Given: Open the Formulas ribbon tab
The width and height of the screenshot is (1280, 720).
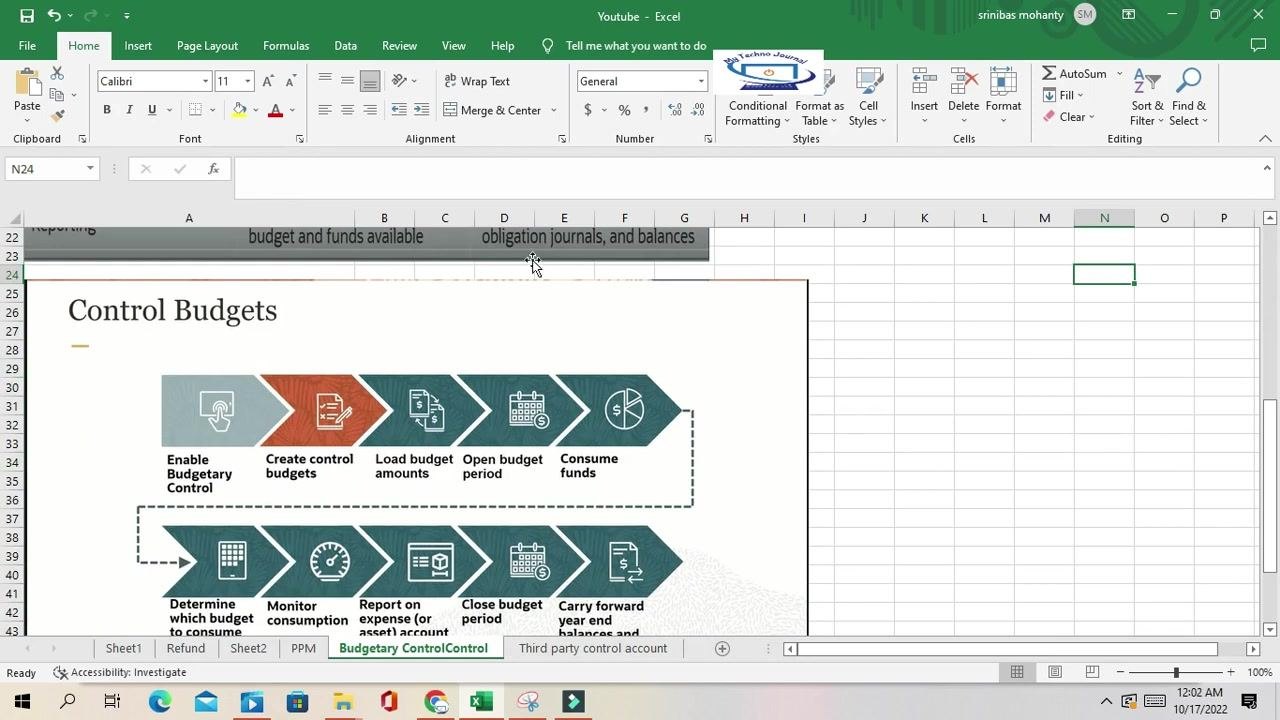Looking at the screenshot, I should tap(286, 46).
